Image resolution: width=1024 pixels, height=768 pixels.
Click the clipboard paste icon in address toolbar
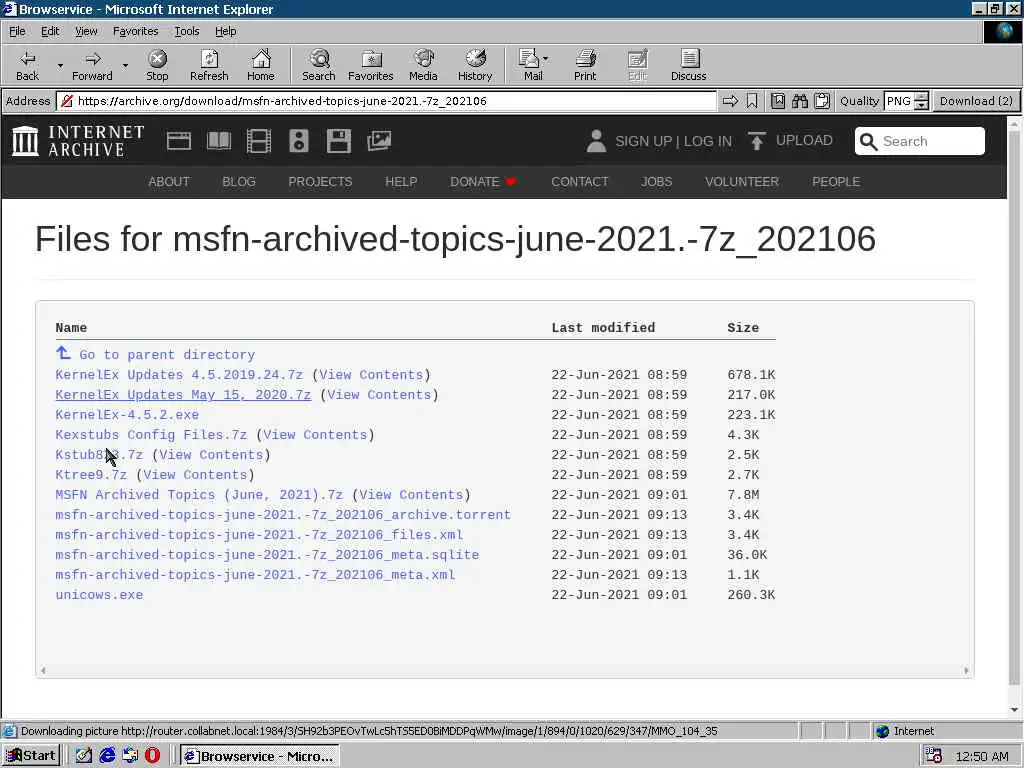(822, 101)
